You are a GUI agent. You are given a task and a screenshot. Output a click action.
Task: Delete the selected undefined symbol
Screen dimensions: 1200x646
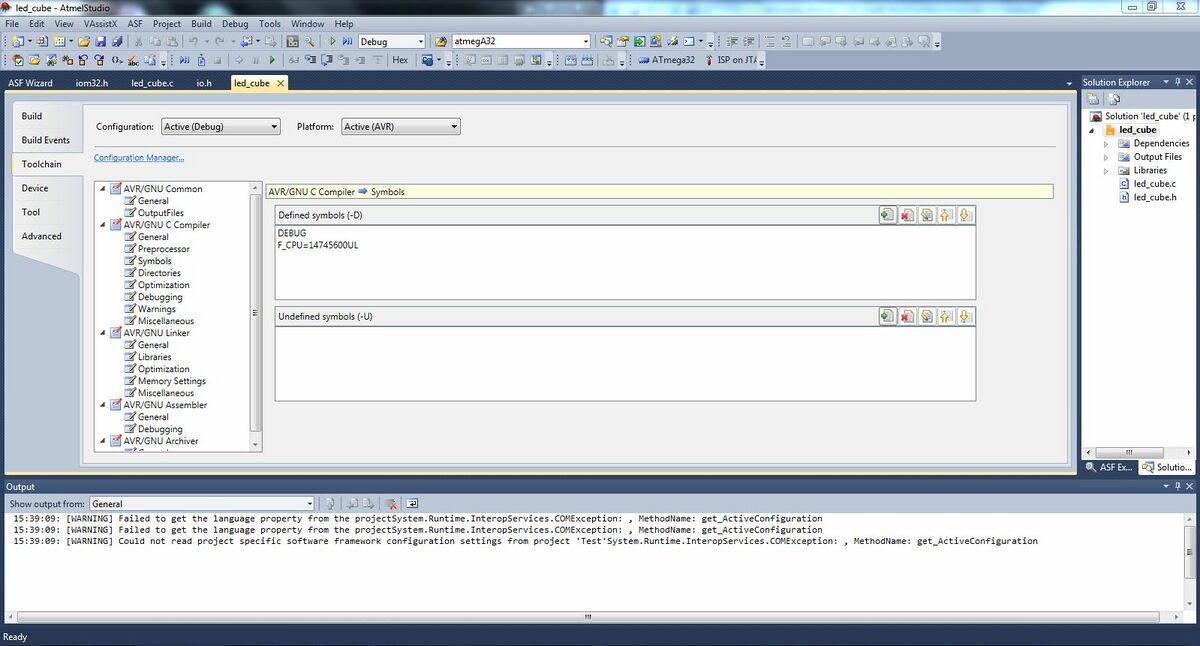click(906, 316)
